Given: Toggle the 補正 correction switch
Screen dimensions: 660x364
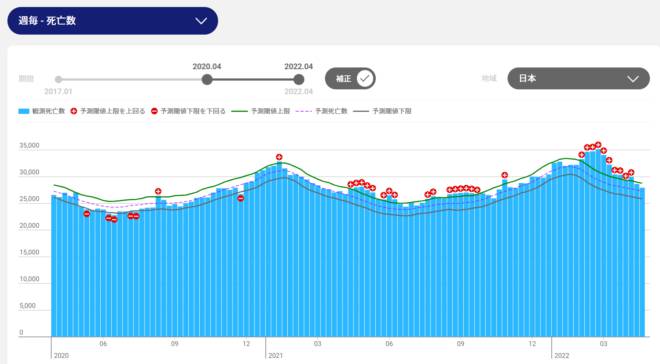Looking at the screenshot, I should click(350, 78).
